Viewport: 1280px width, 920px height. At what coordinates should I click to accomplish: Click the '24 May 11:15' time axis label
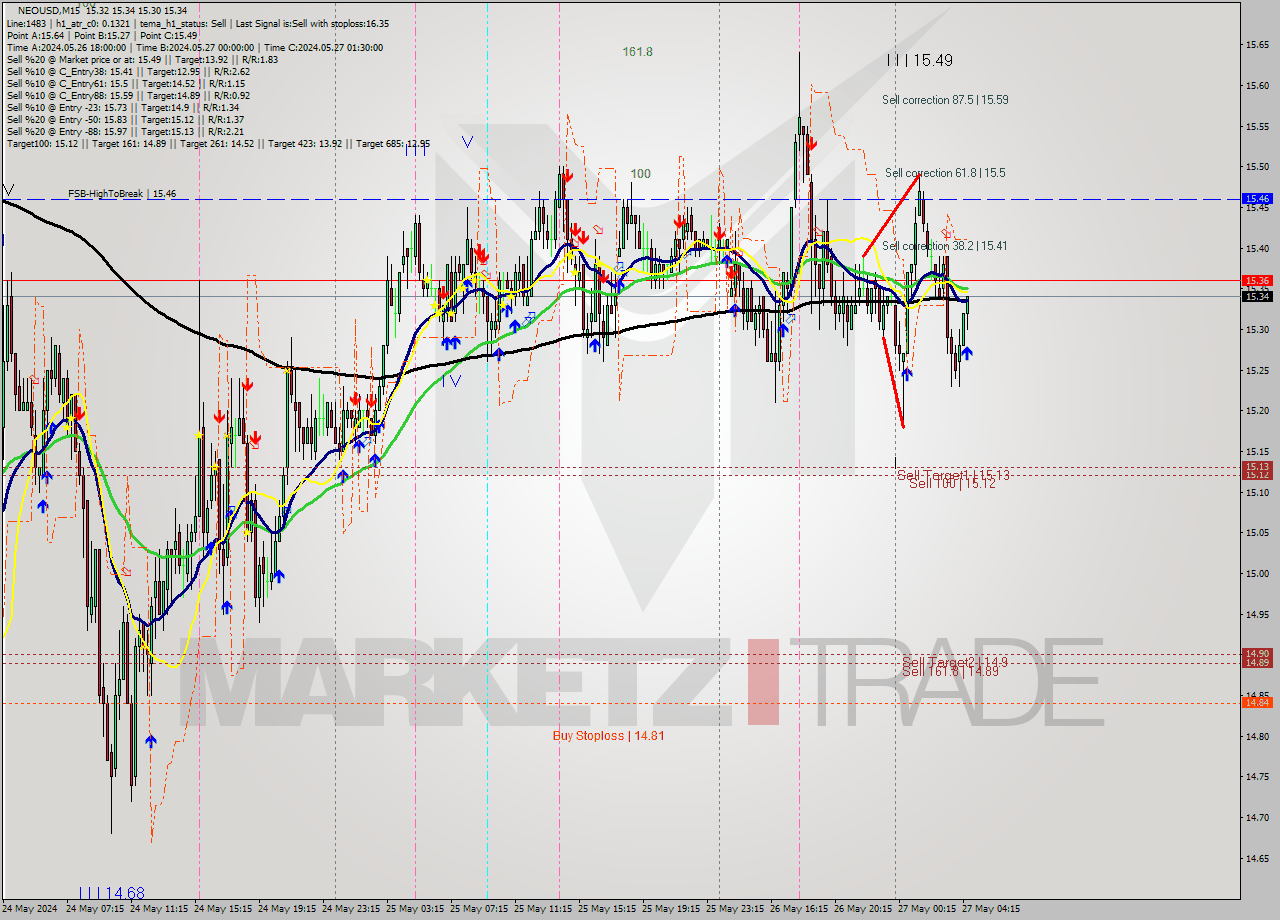[159, 909]
